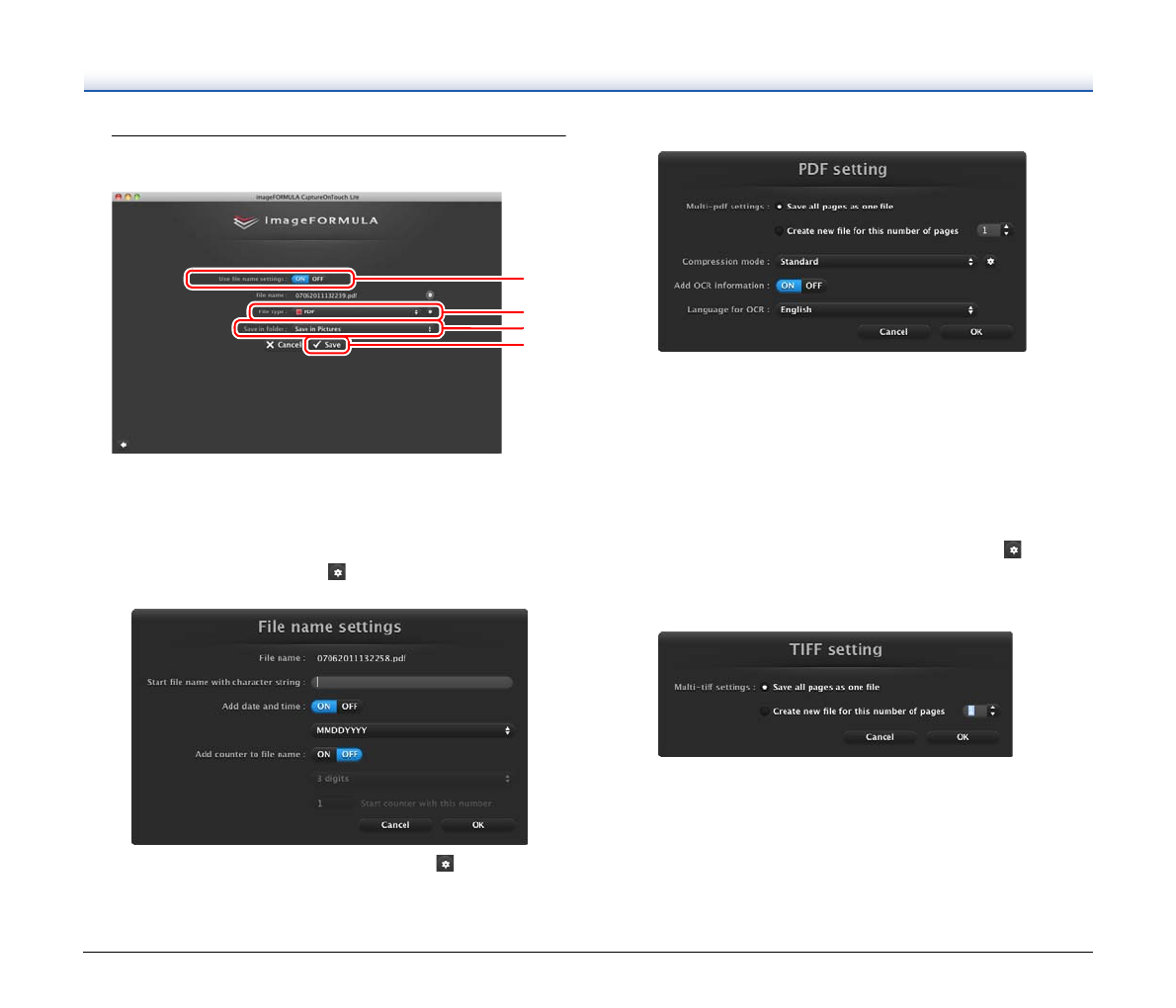1176x1008 pixels.
Task: Toggle the Add date and time switch
Action: pyautogui.click(x=336, y=707)
